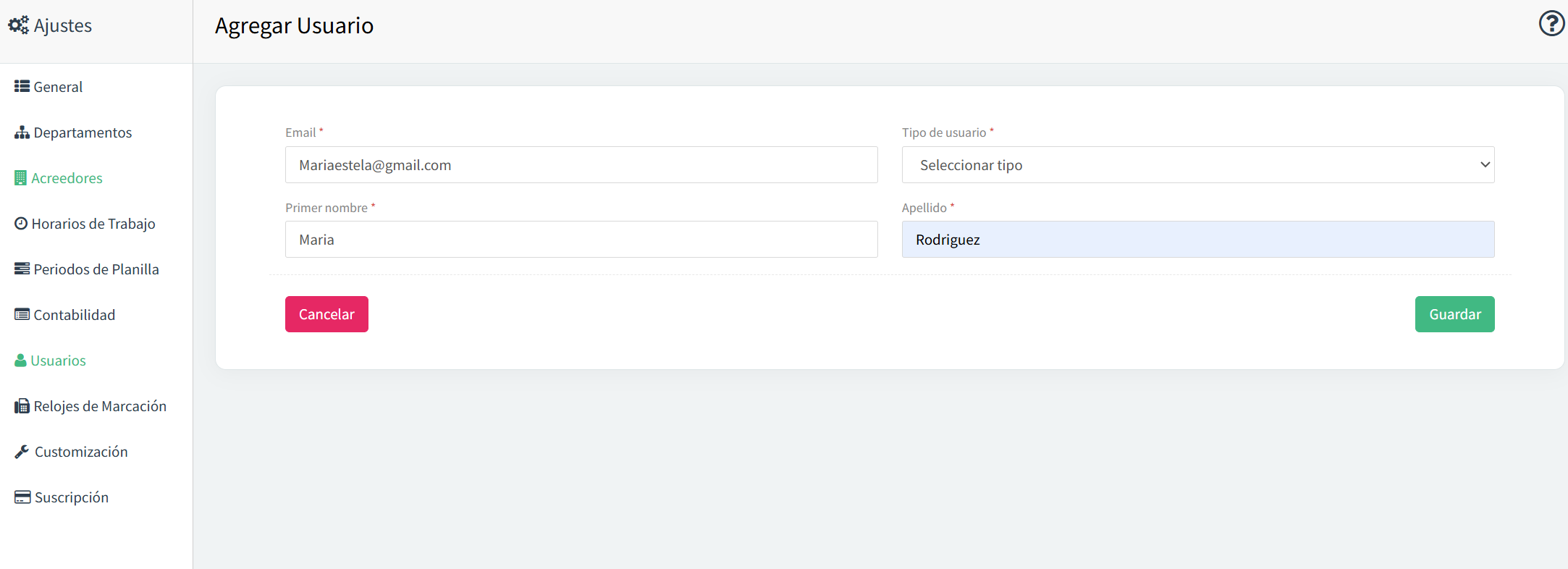Click the Departamentos org-chart icon
Screen dimensions: 1568x569
pyautogui.click(x=22, y=132)
